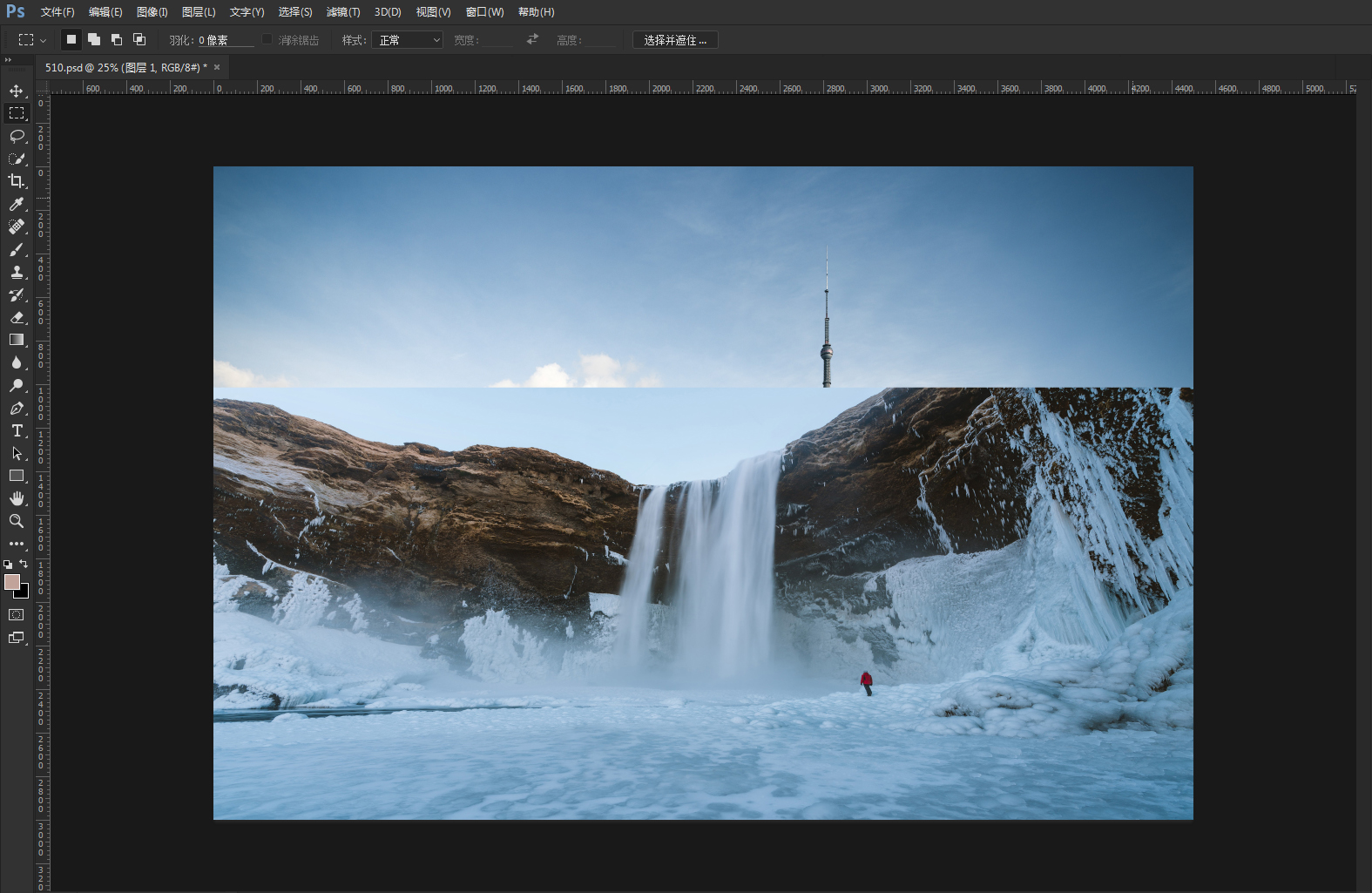Click the Photoshop Ps logo

16,11
